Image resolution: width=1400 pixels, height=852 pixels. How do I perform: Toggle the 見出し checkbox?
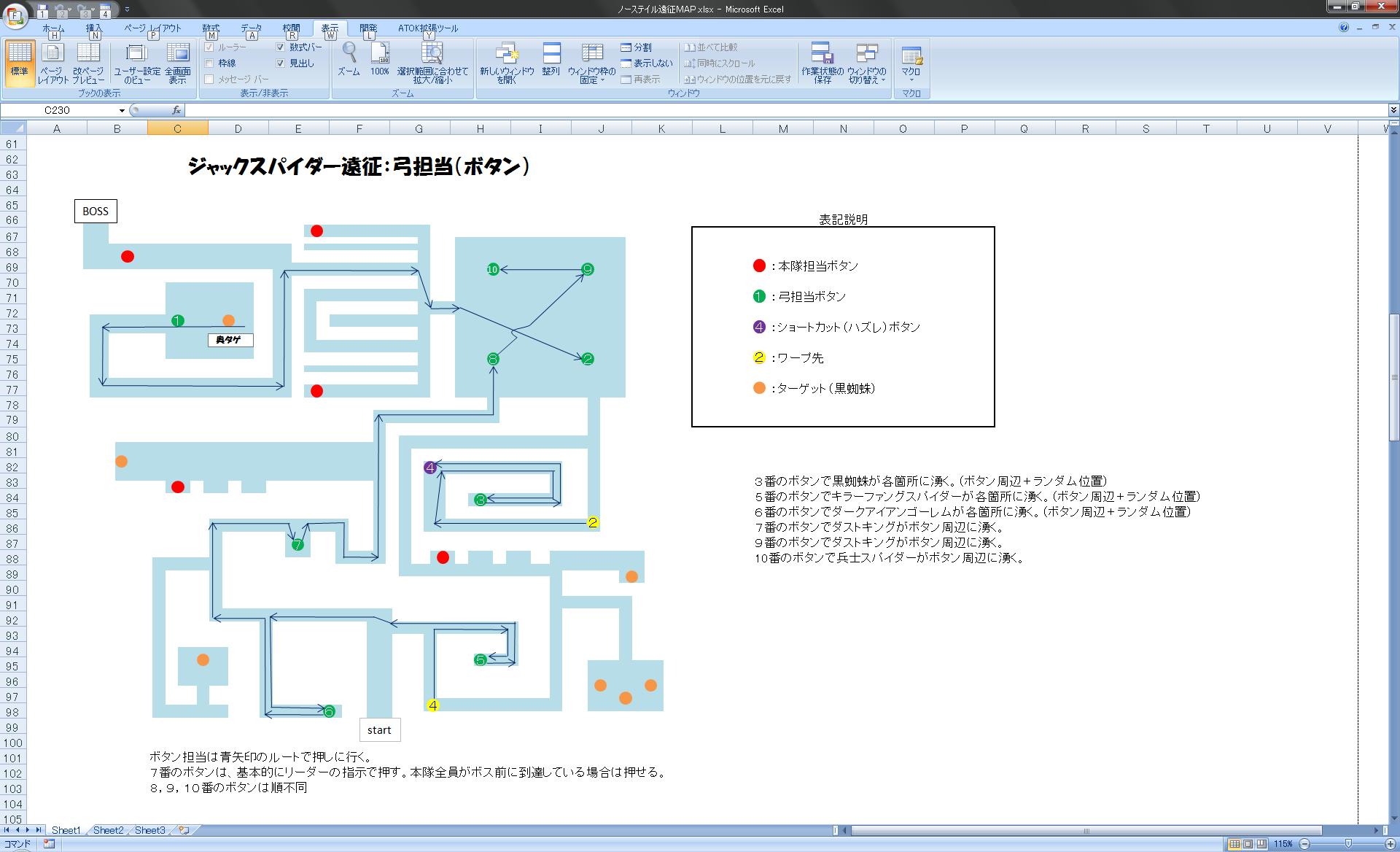pyautogui.click(x=281, y=63)
